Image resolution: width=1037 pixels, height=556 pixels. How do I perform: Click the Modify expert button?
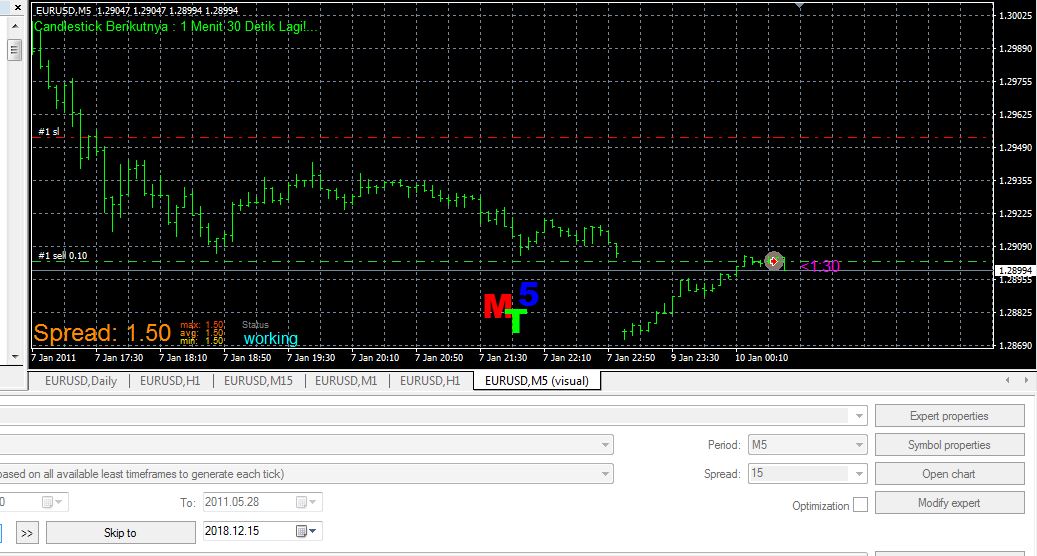coord(949,503)
